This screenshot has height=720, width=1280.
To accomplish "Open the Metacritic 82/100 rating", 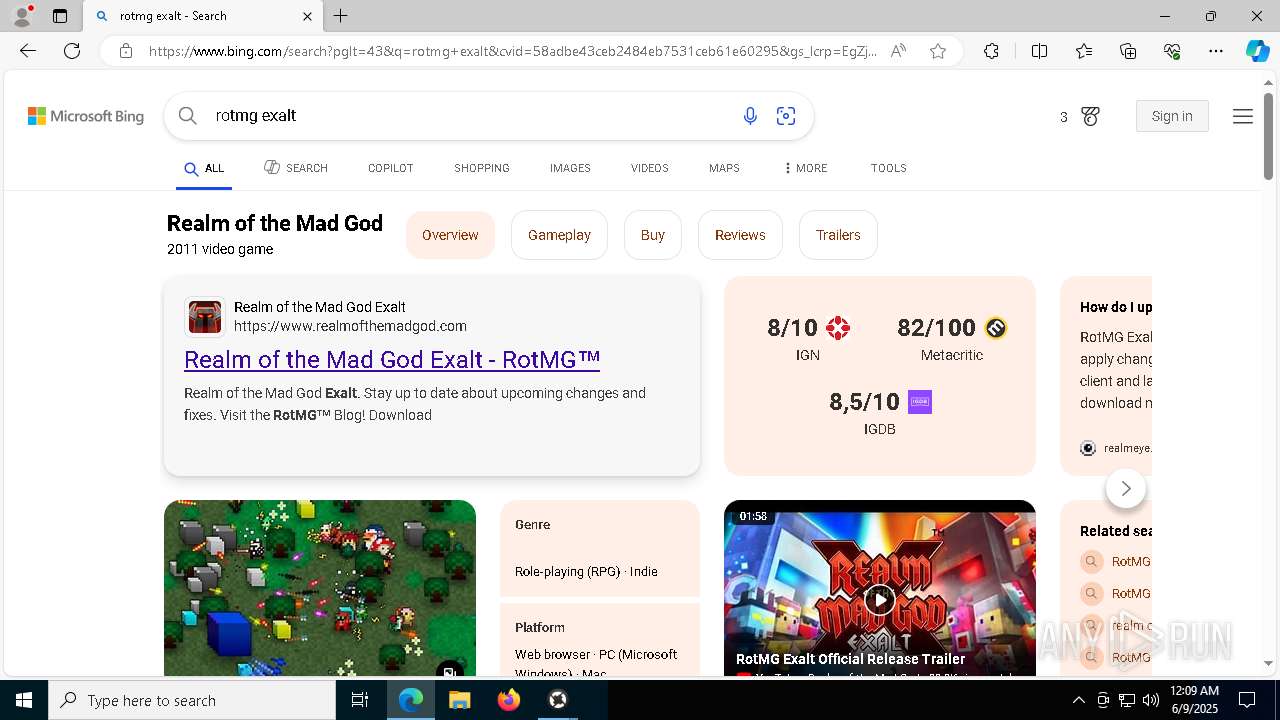I will point(952,338).
